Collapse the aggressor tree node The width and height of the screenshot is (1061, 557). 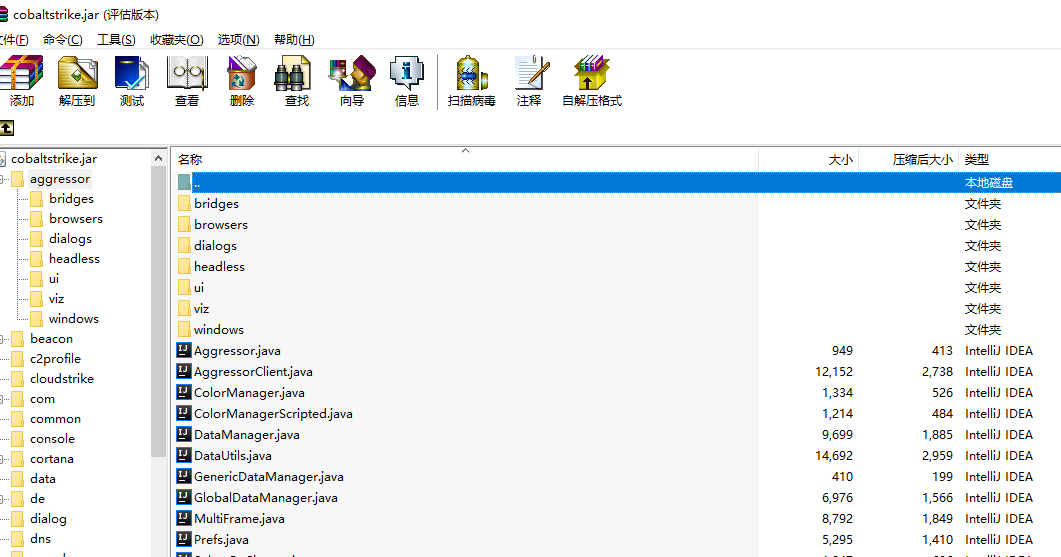pyautogui.click(x=2, y=179)
